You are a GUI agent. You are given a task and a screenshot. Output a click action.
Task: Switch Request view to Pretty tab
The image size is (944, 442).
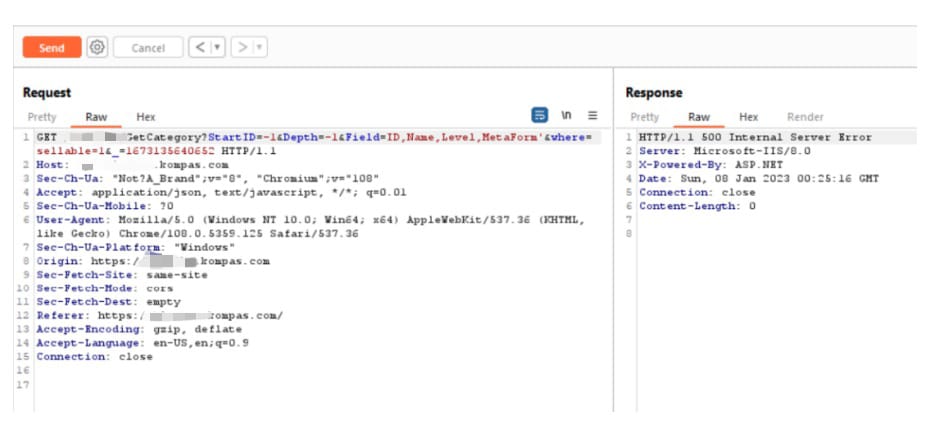[x=42, y=117]
